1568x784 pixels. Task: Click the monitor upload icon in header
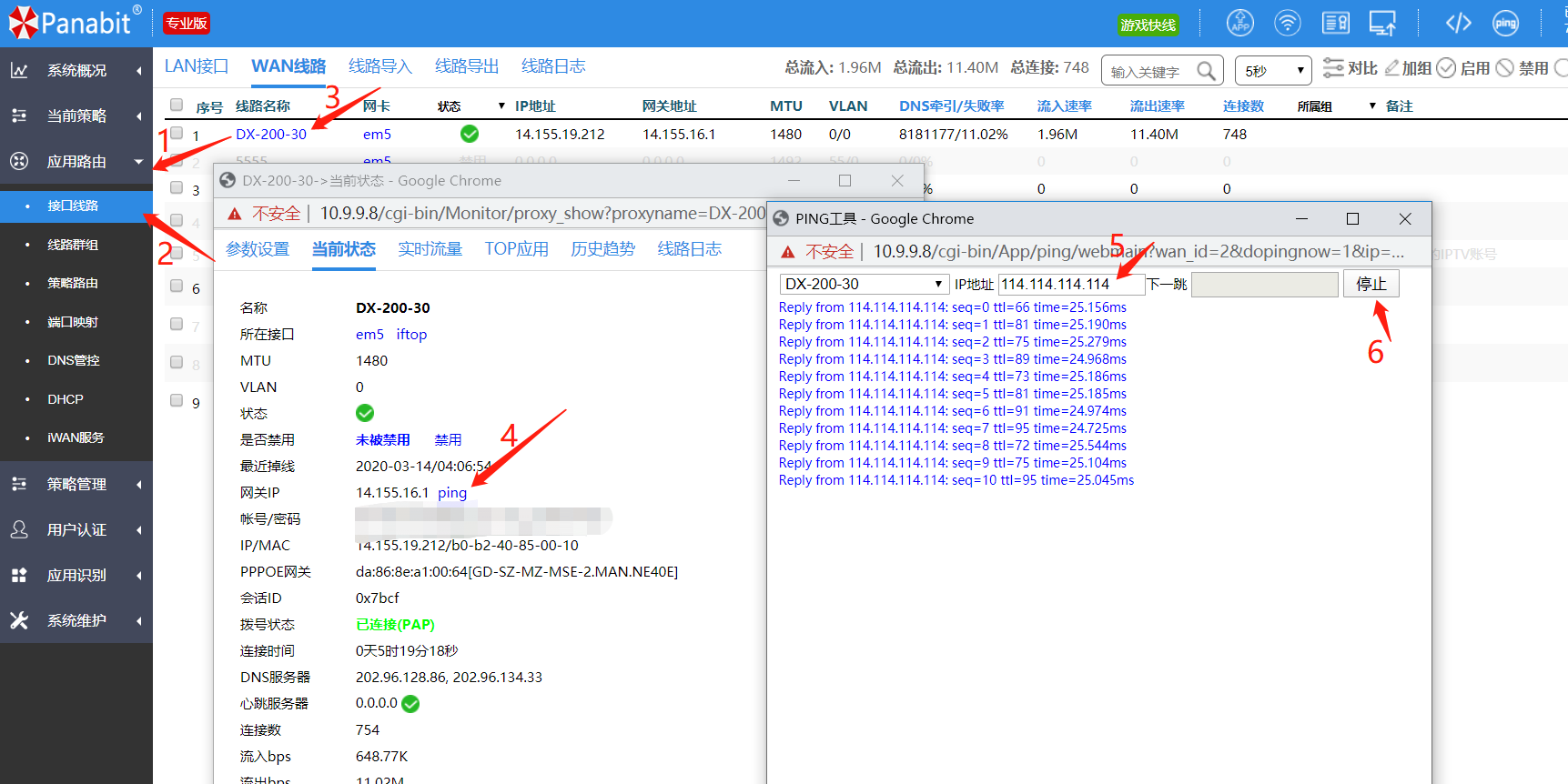1382,23
